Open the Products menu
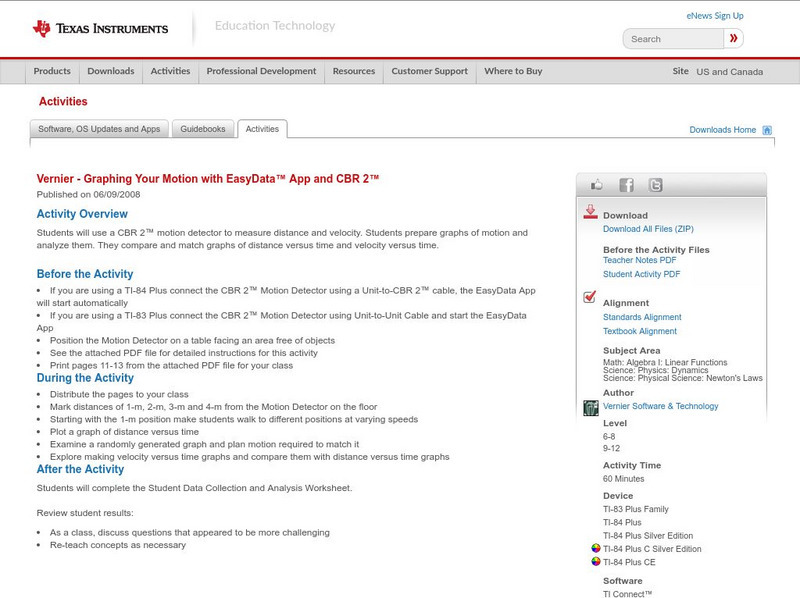800x598 pixels. (52, 71)
